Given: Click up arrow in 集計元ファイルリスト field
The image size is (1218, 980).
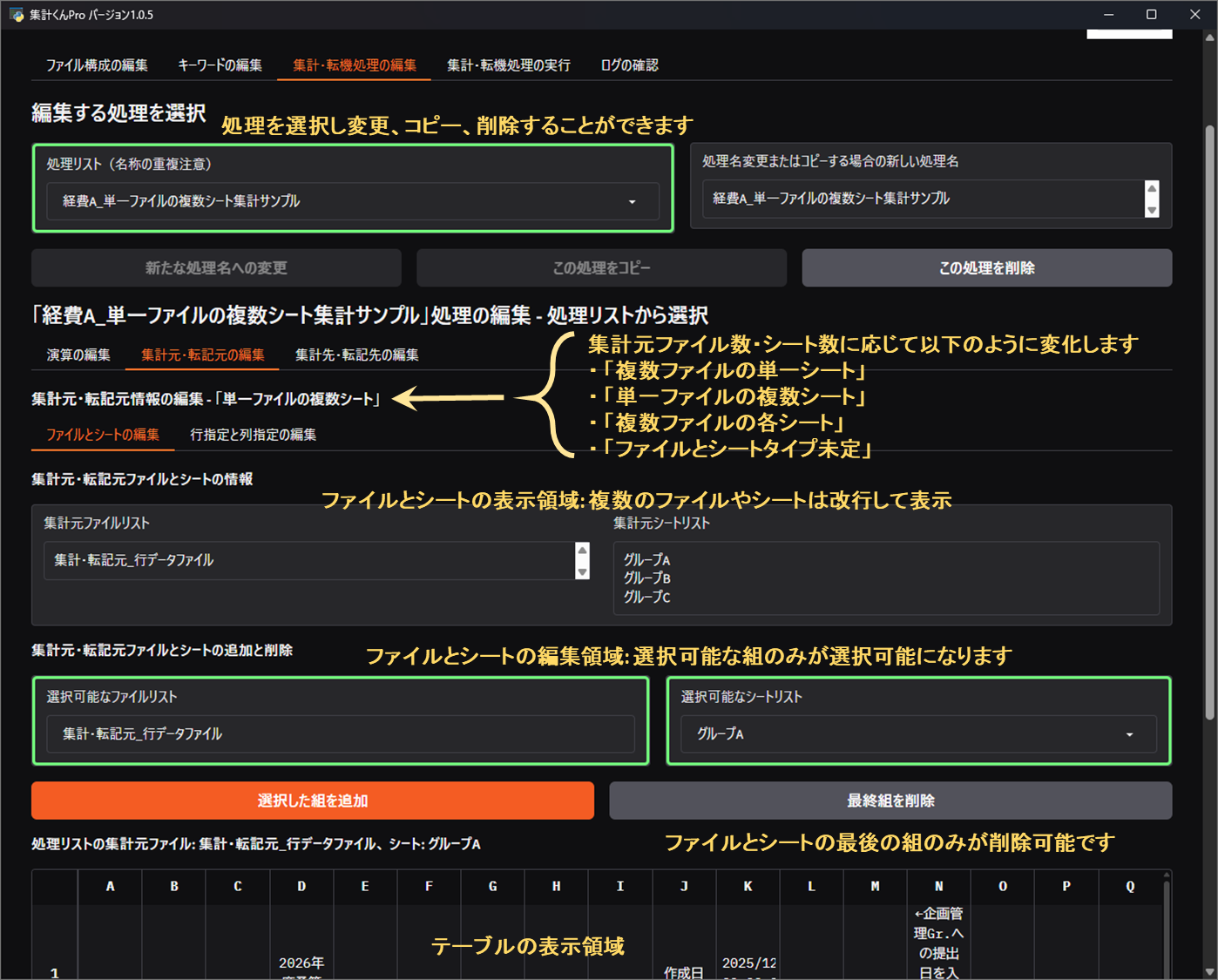Looking at the screenshot, I should click(x=583, y=551).
